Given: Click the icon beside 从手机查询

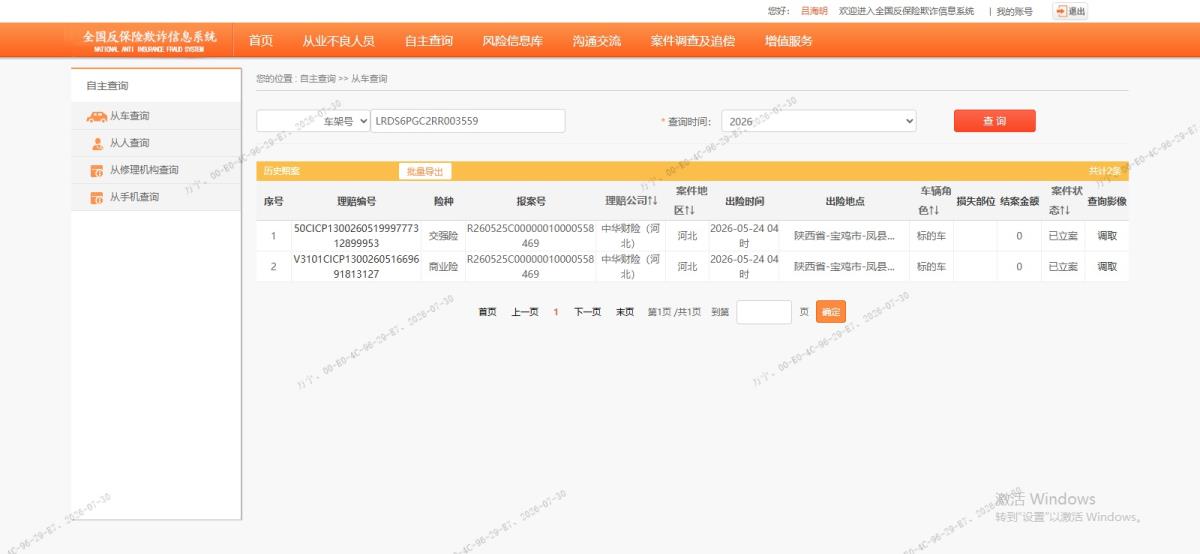Looking at the screenshot, I should pyautogui.click(x=97, y=198).
